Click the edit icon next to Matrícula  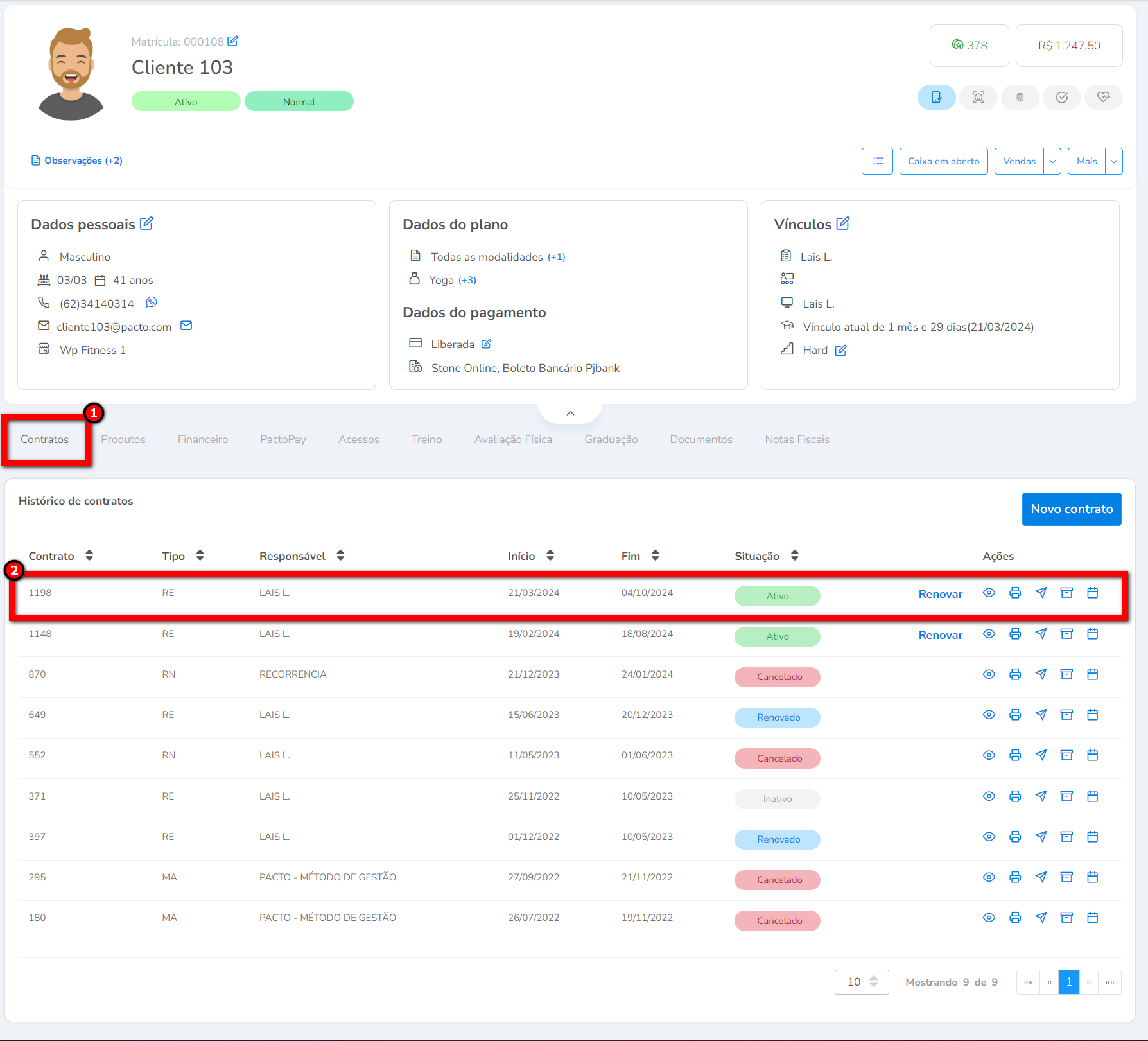point(233,41)
